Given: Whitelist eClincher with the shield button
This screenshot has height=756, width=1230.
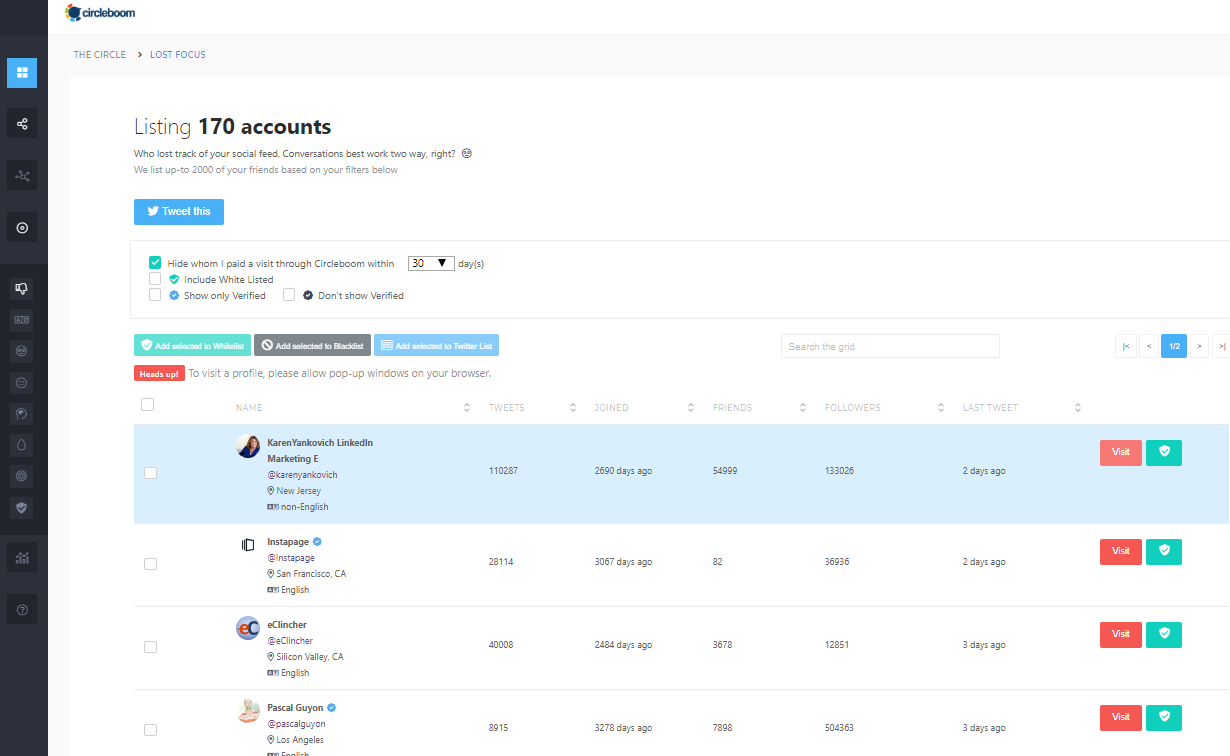Looking at the screenshot, I should click(1164, 634).
